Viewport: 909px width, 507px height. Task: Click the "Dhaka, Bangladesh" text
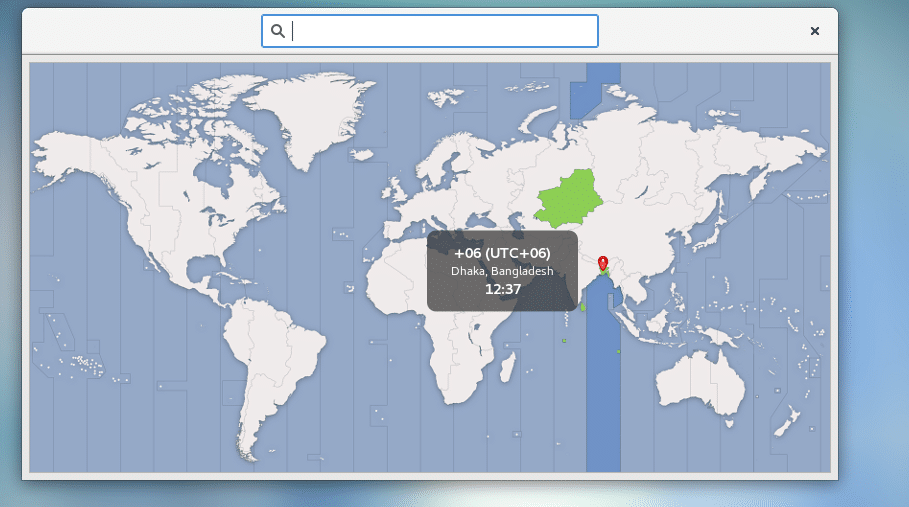coord(502,271)
